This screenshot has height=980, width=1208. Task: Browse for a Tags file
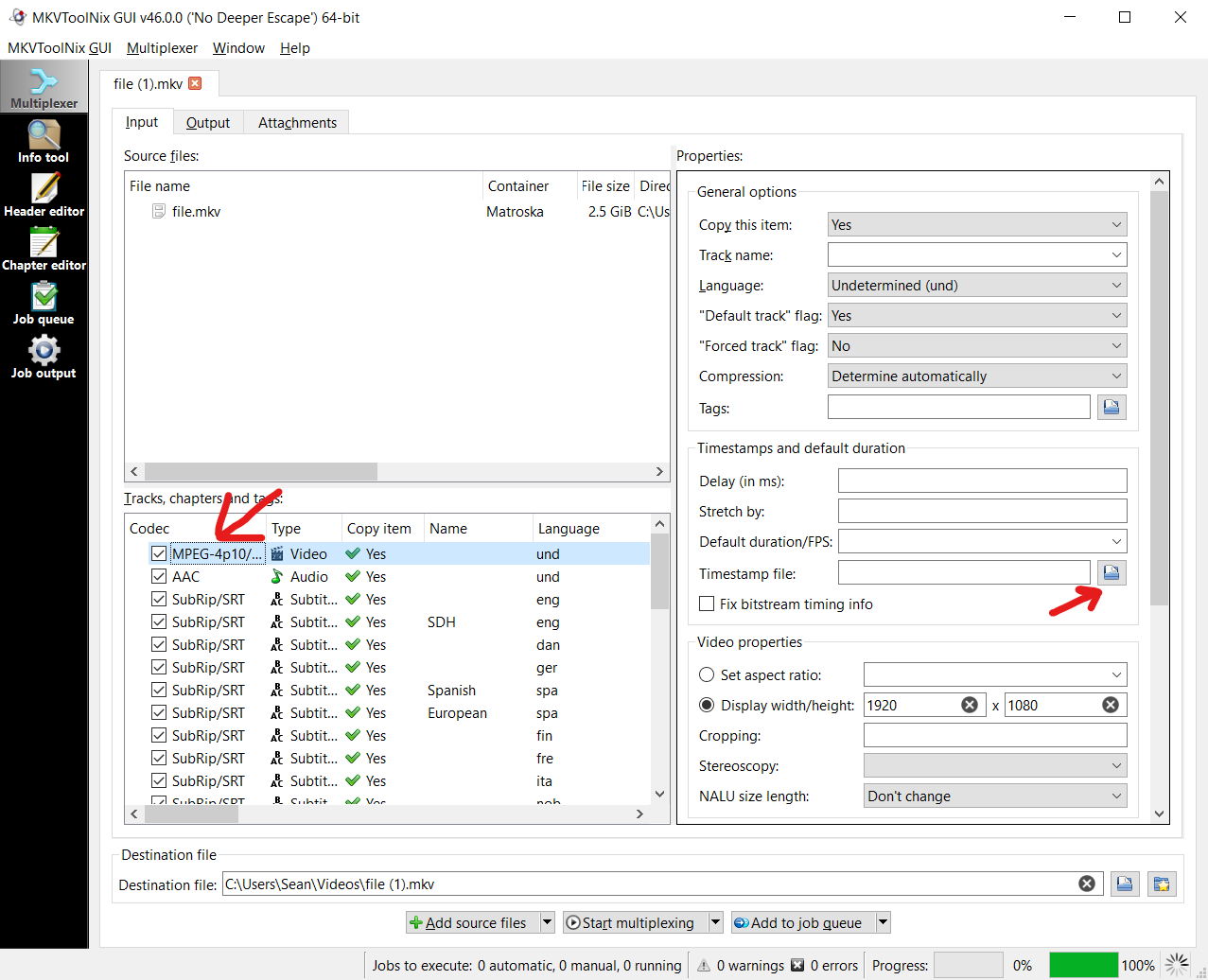1112,407
